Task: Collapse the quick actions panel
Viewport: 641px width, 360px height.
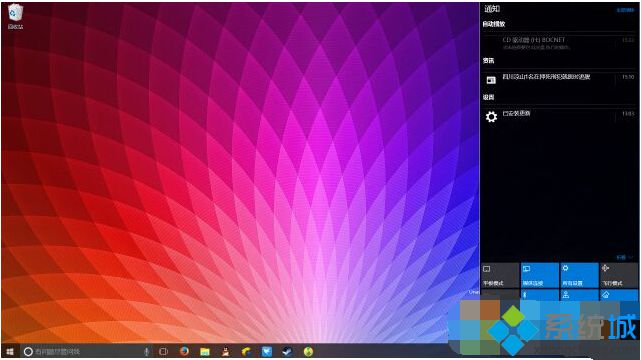Action: (625, 257)
